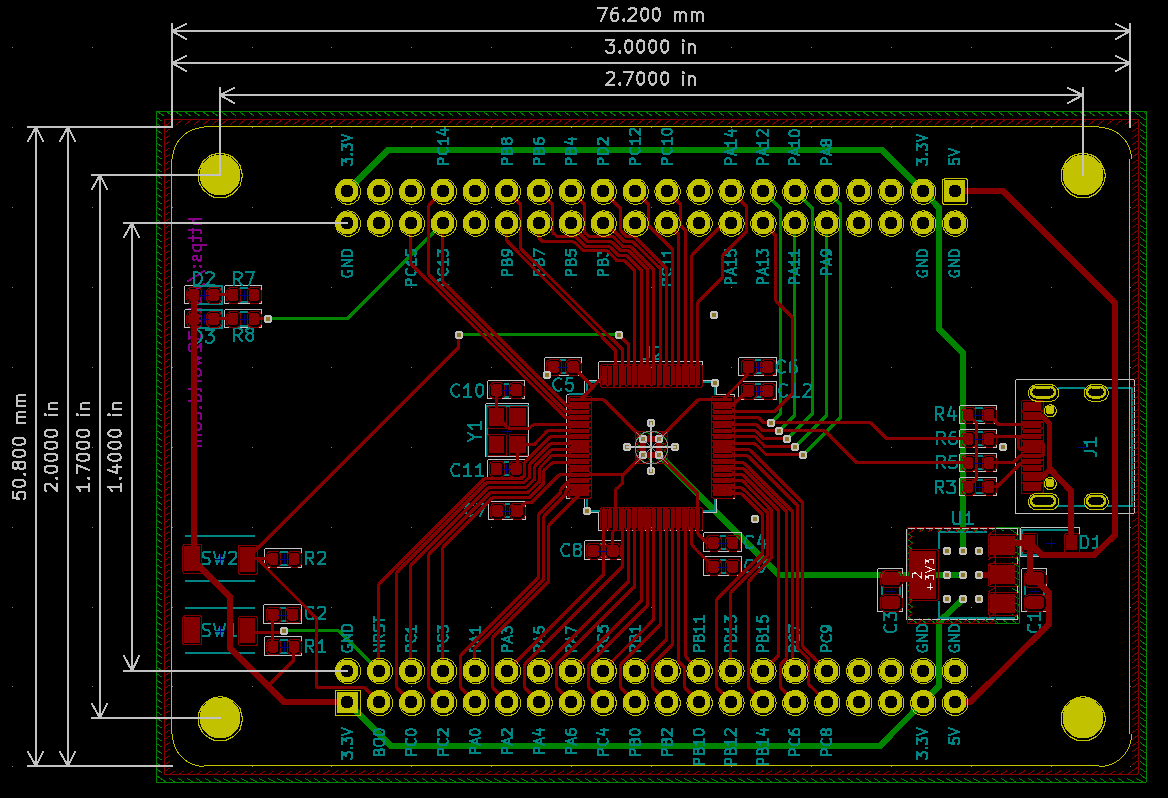
Task: Click the PA8 pin label
Action: (827, 152)
